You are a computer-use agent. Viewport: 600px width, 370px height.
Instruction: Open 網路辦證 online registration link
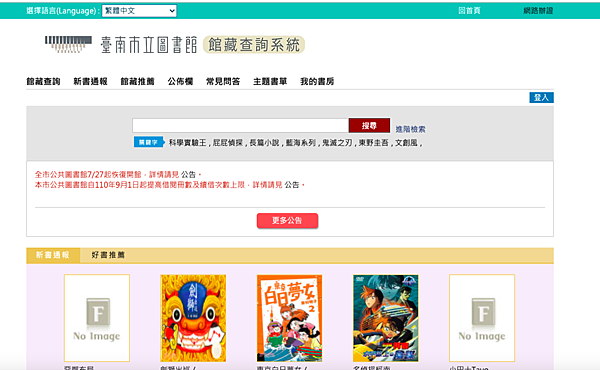tap(538, 11)
